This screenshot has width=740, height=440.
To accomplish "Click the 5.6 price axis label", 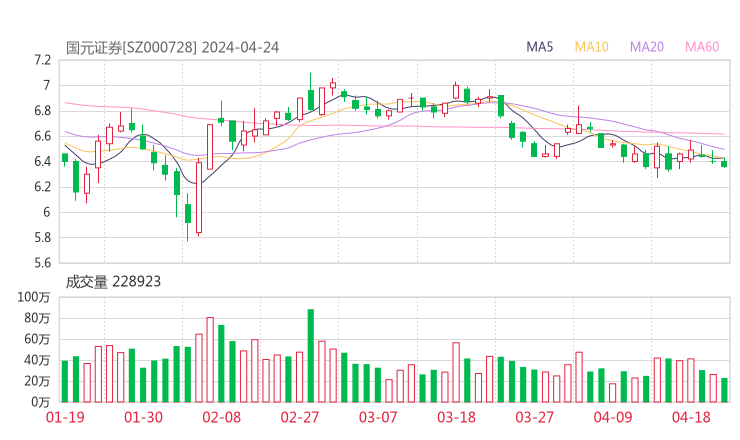I will 42,263.
